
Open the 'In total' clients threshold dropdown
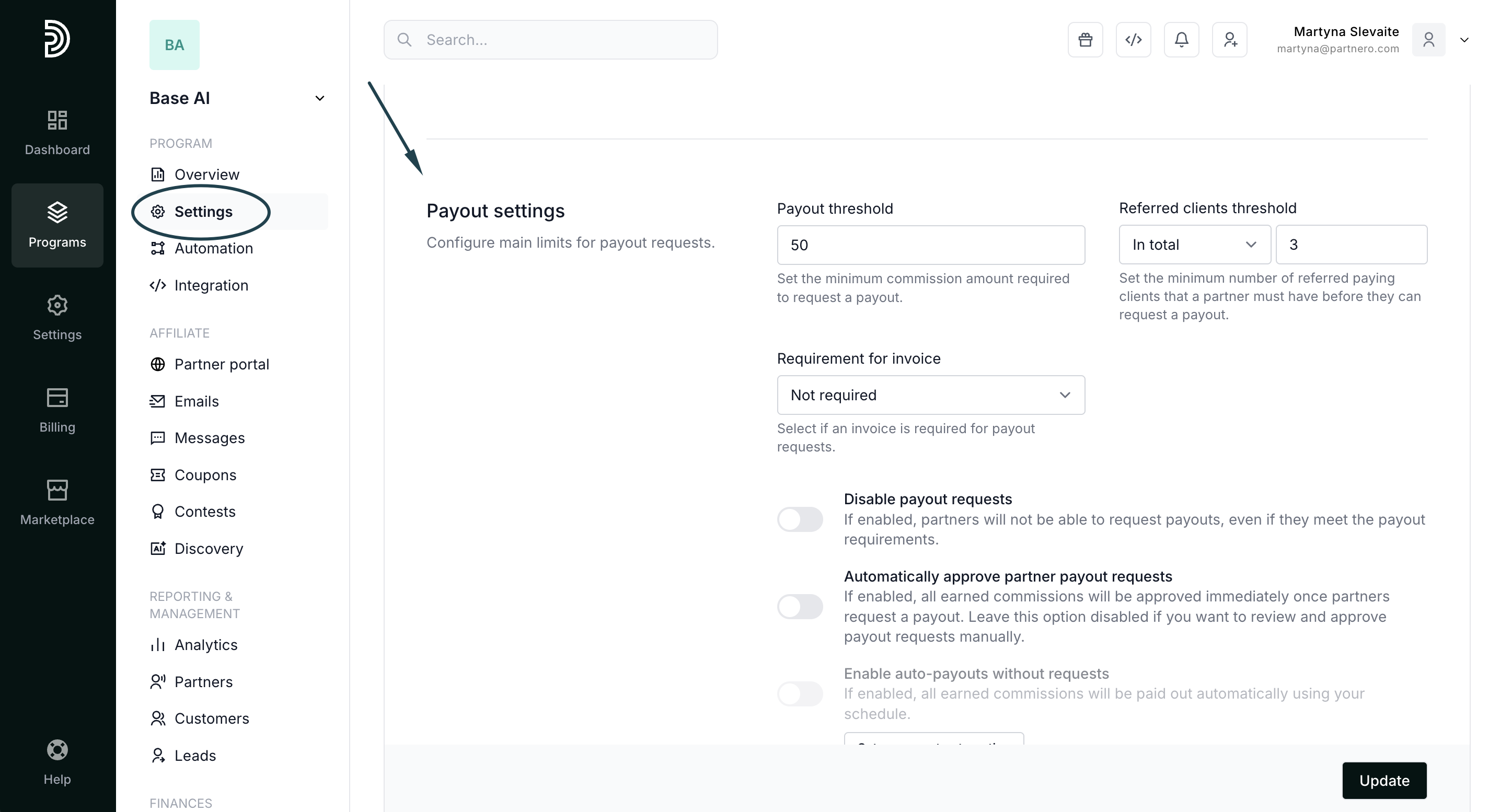(x=1194, y=245)
